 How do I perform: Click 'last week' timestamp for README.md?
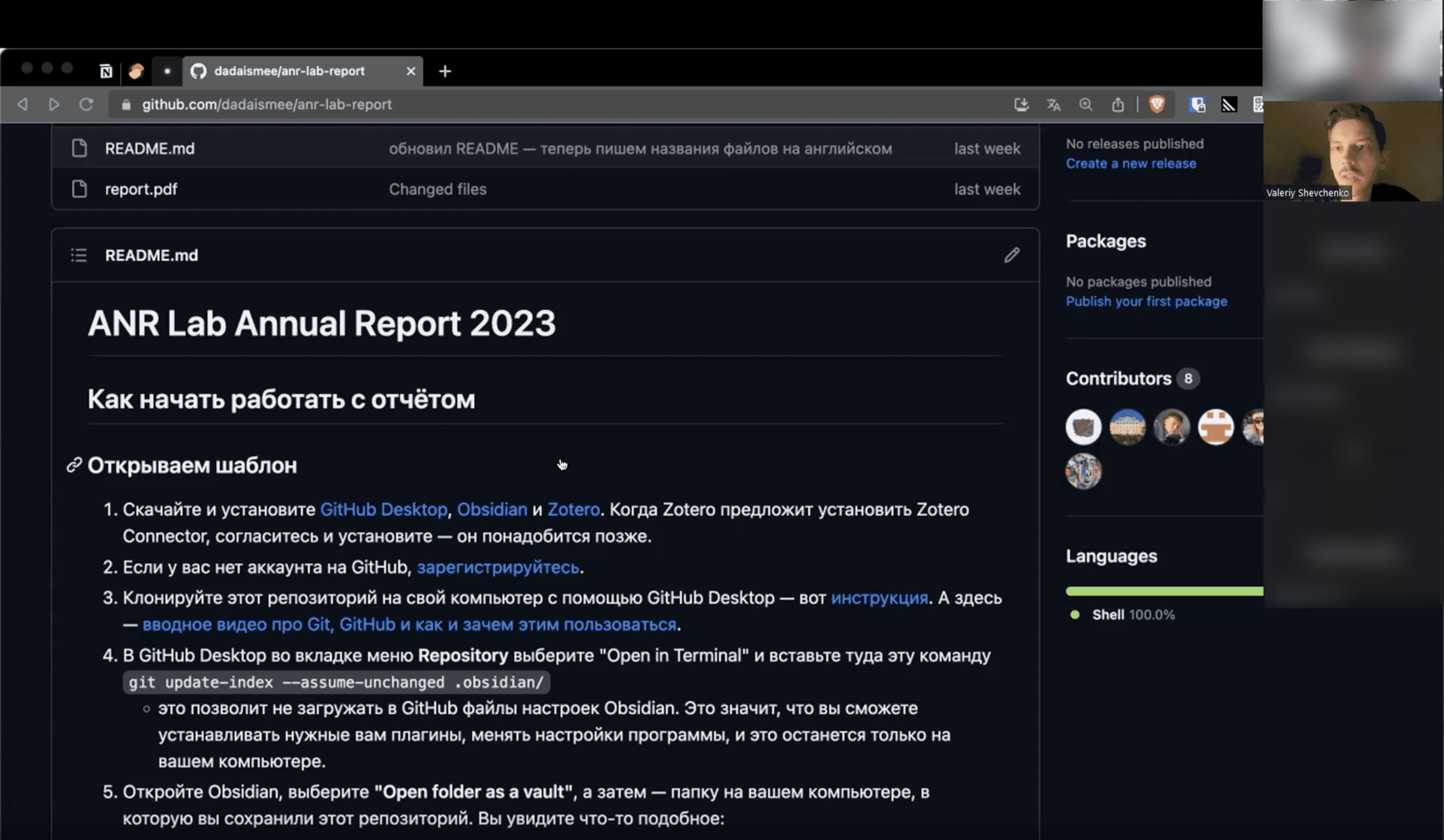point(987,148)
